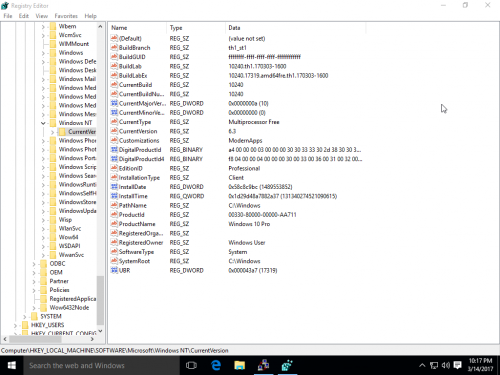Expand the OEM key arrow
The image size is (500, 375).
click(x=34, y=273)
